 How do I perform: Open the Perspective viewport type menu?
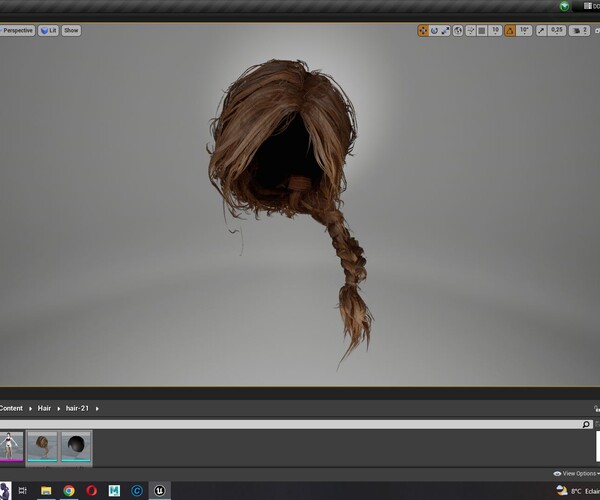click(x=16, y=31)
